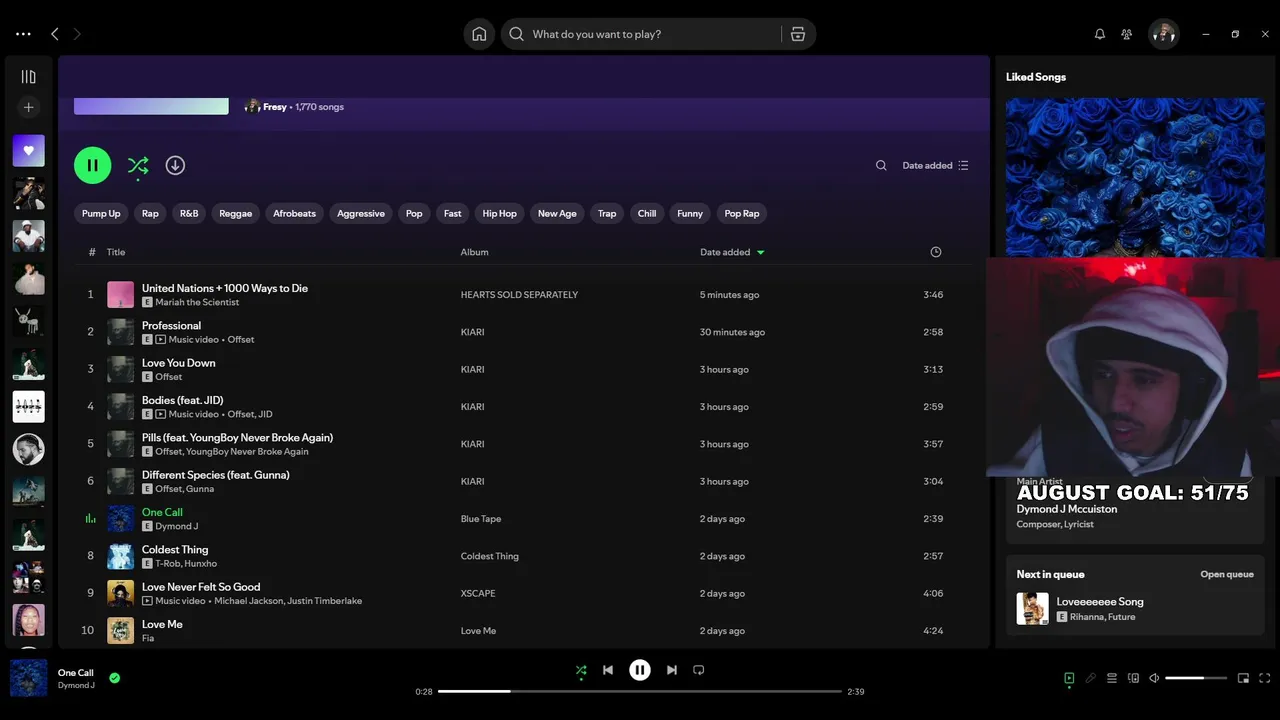Screen dimensions: 1280x720
Task: Filter by Chill tag
Action: [x=647, y=213]
